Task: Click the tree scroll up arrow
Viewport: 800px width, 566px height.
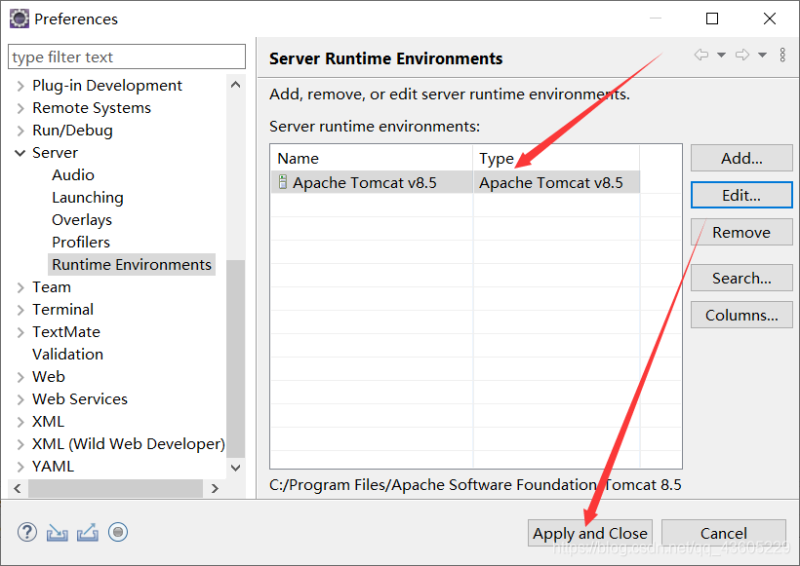Action: (236, 85)
